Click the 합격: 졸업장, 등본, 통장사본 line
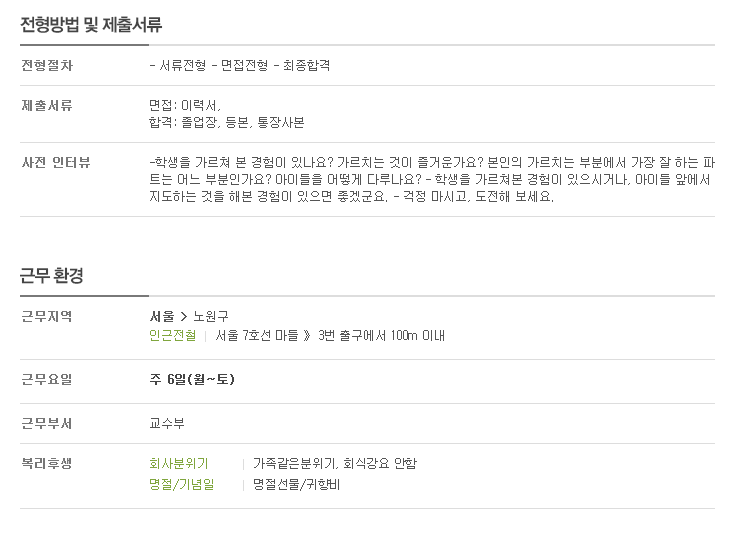The image size is (743, 535). pyautogui.click(x=227, y=123)
